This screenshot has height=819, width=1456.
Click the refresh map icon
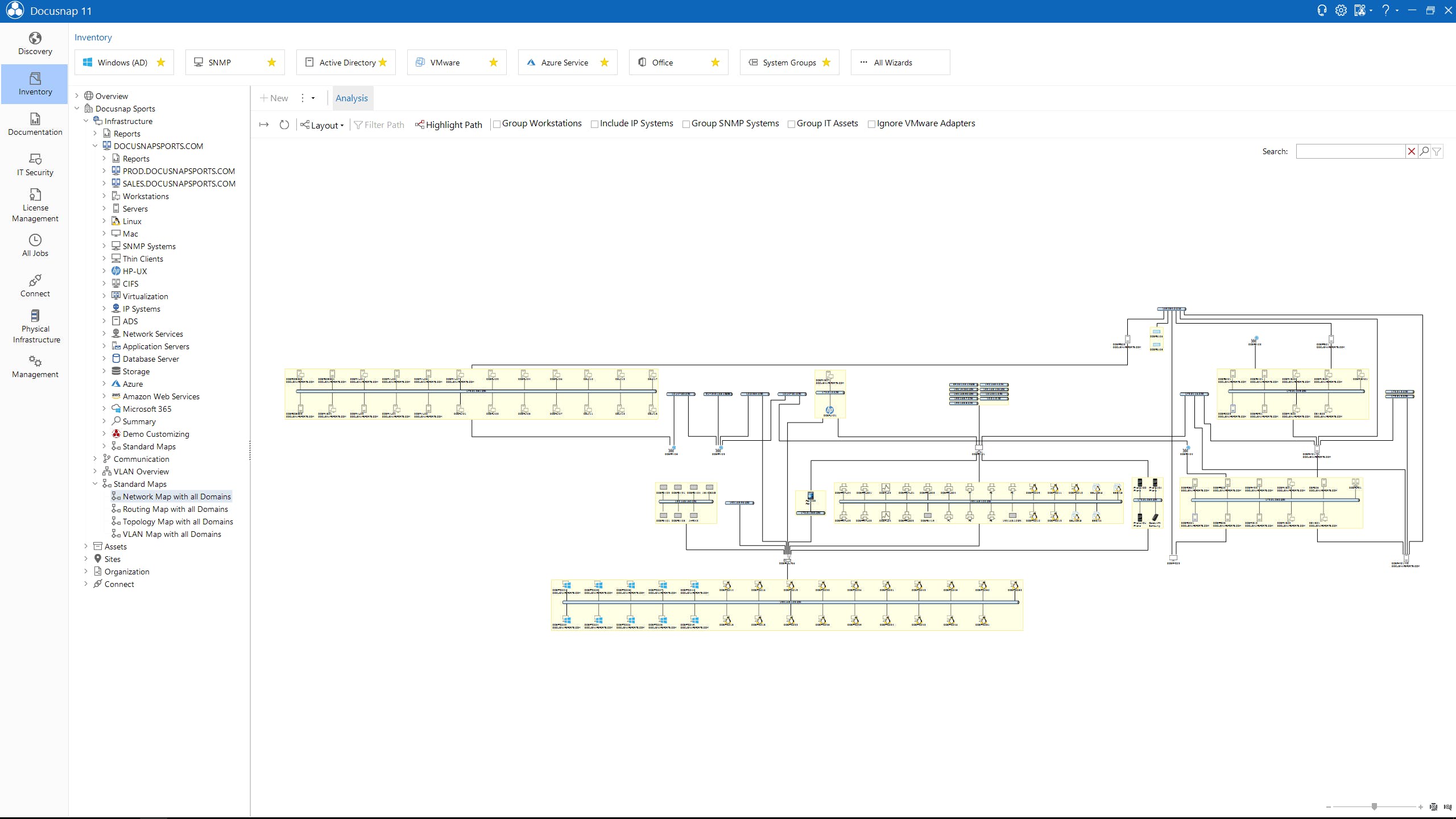(x=284, y=125)
